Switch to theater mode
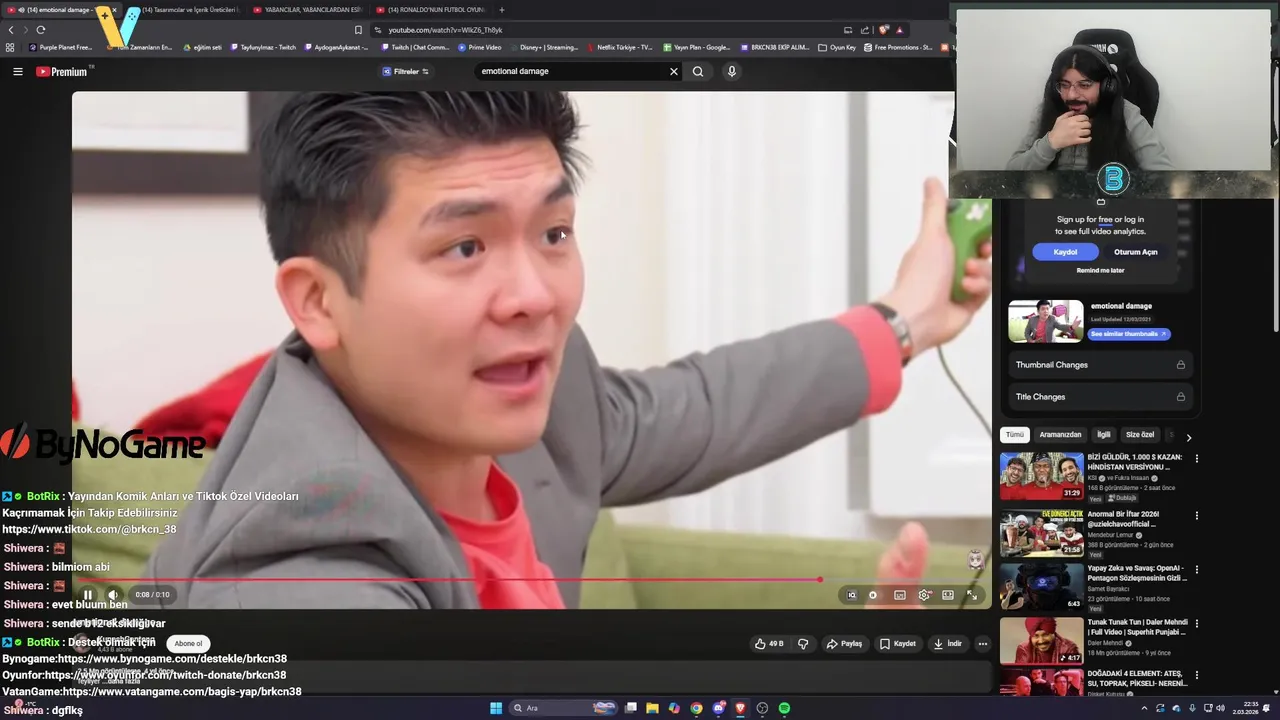 948,595
